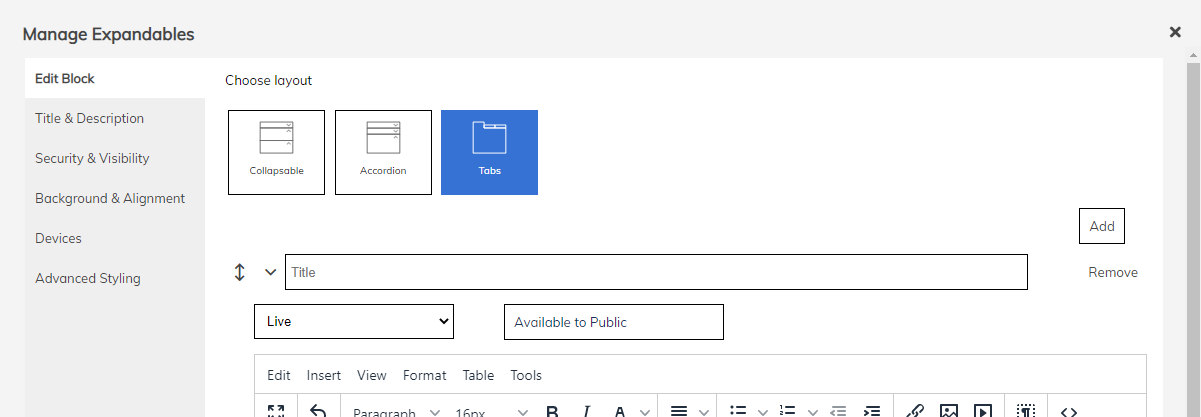Click the insert image icon
Viewport: 1201px width, 417px height.
949,411
